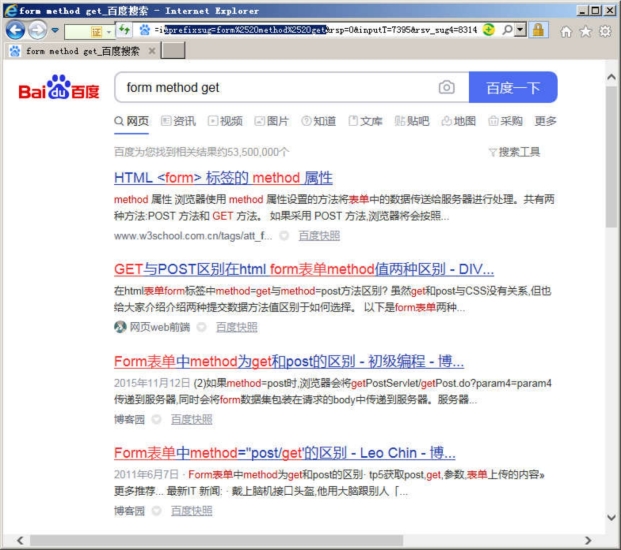The image size is (621, 550).
Task: Select the 'form method get_百度搜索' tab
Action: (82, 51)
